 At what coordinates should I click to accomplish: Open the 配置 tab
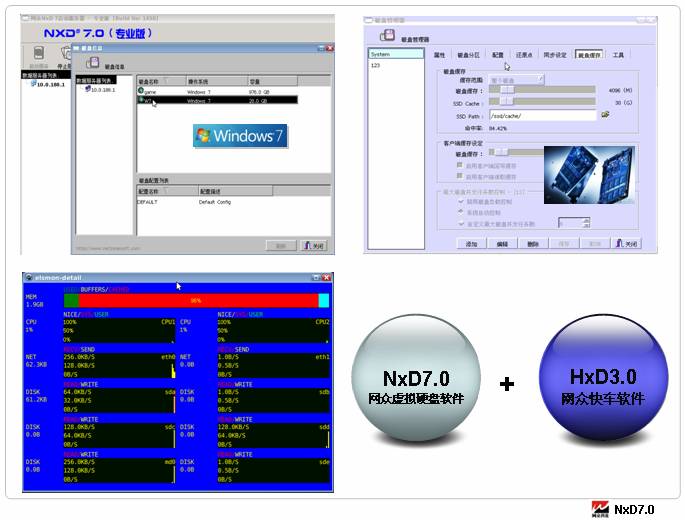(498, 55)
